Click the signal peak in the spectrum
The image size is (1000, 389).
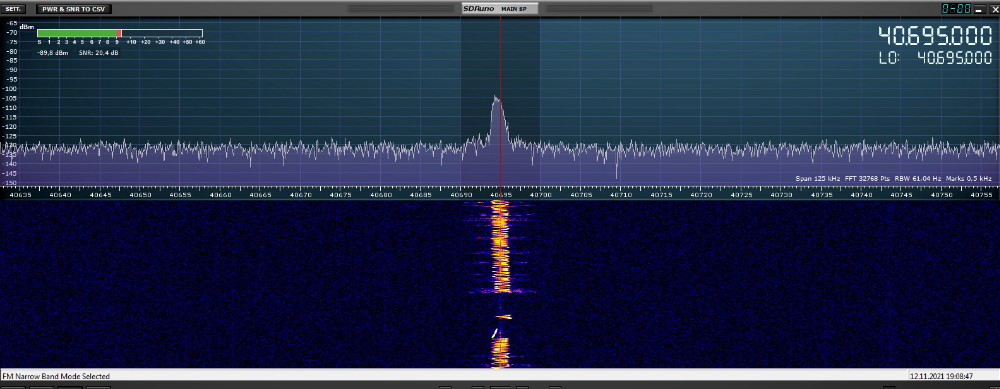496,98
